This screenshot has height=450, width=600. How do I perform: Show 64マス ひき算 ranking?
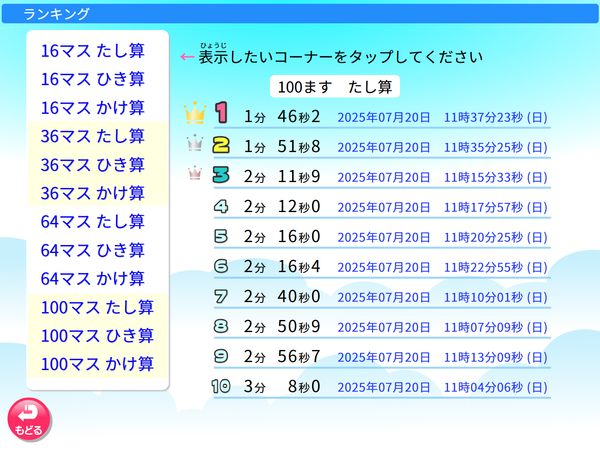[93, 250]
